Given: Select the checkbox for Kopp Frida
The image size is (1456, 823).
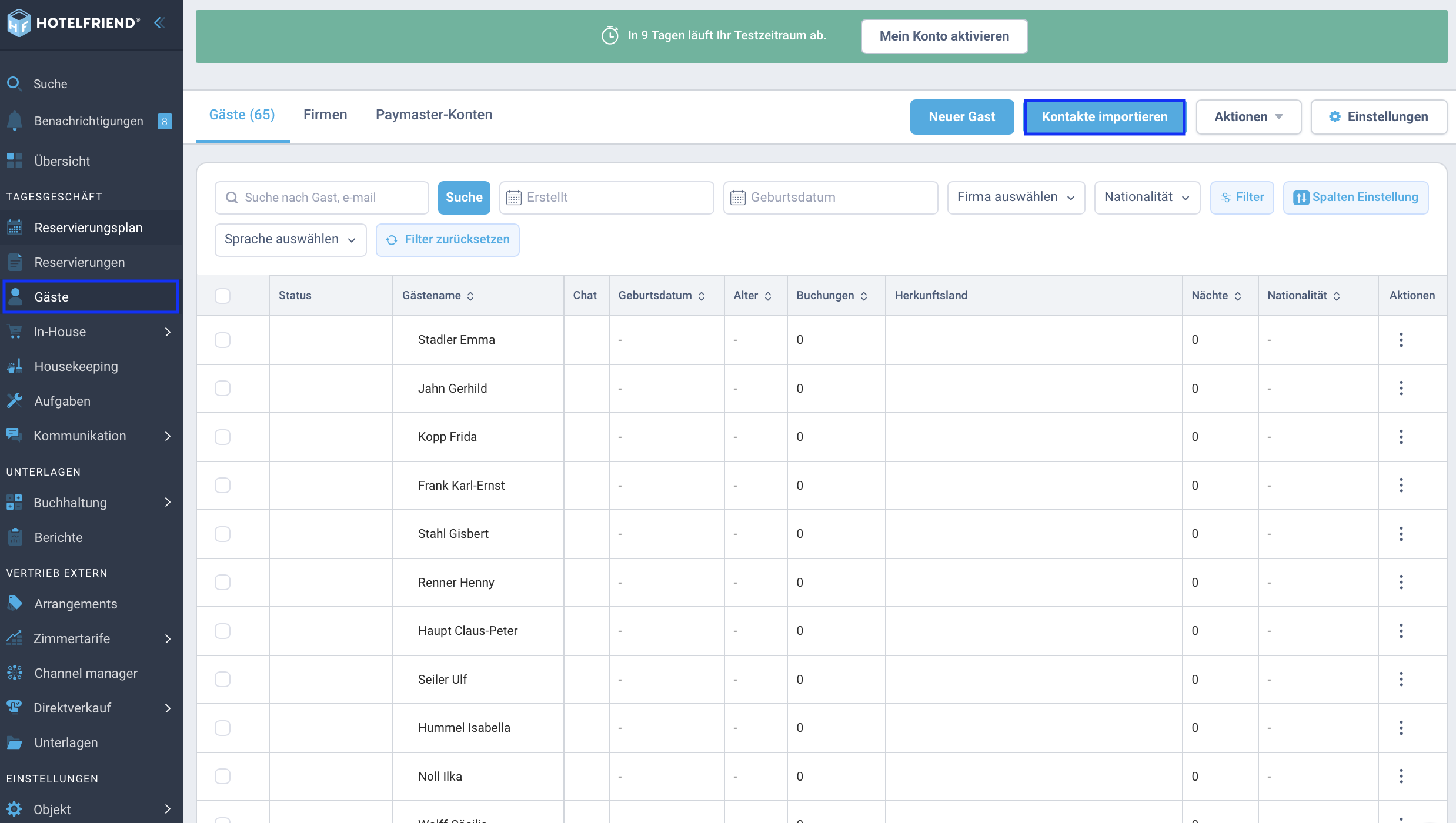Looking at the screenshot, I should [222, 437].
